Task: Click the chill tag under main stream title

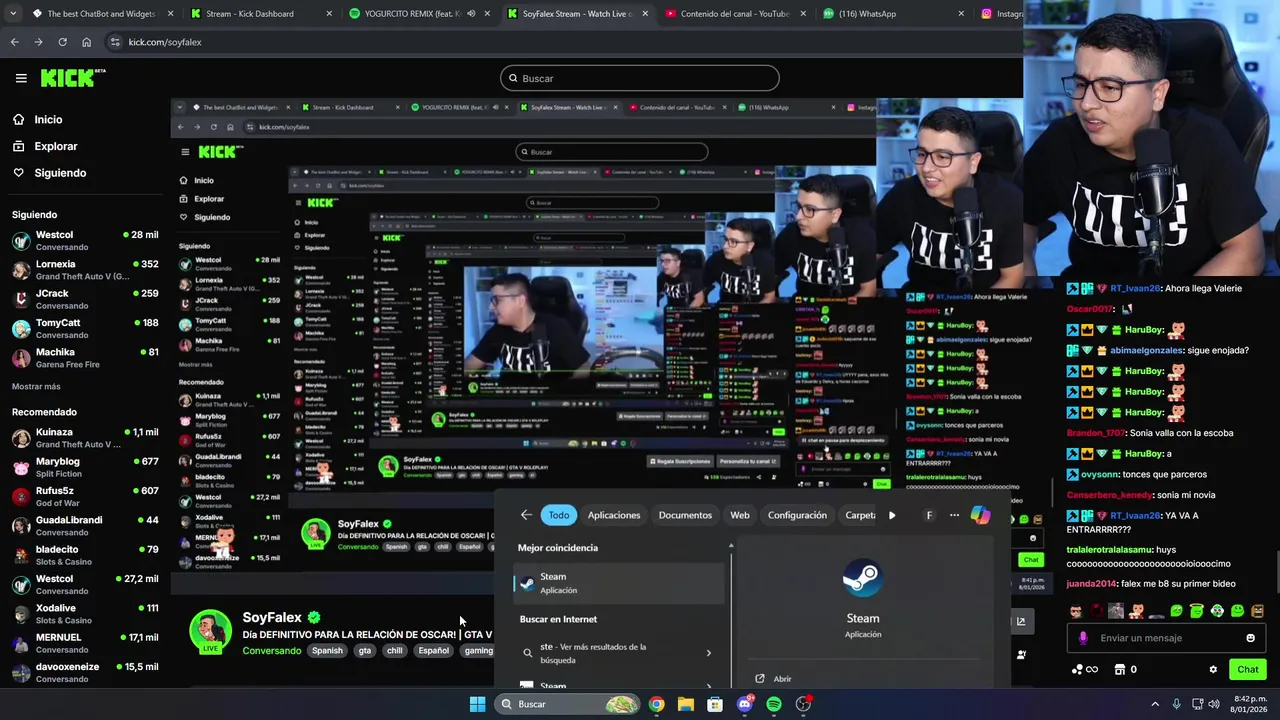Action: (x=395, y=651)
